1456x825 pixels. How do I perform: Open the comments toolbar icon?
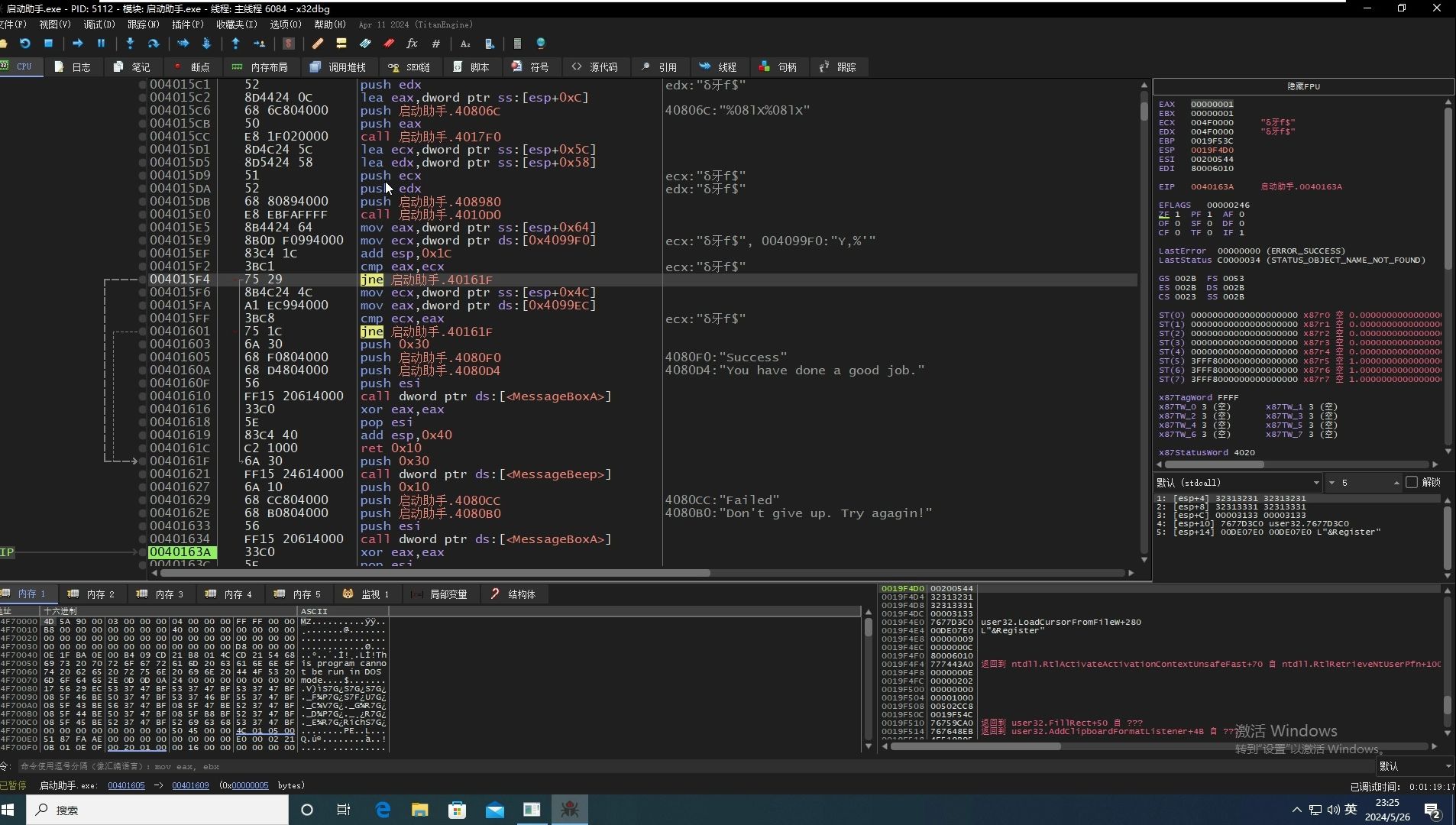341,44
